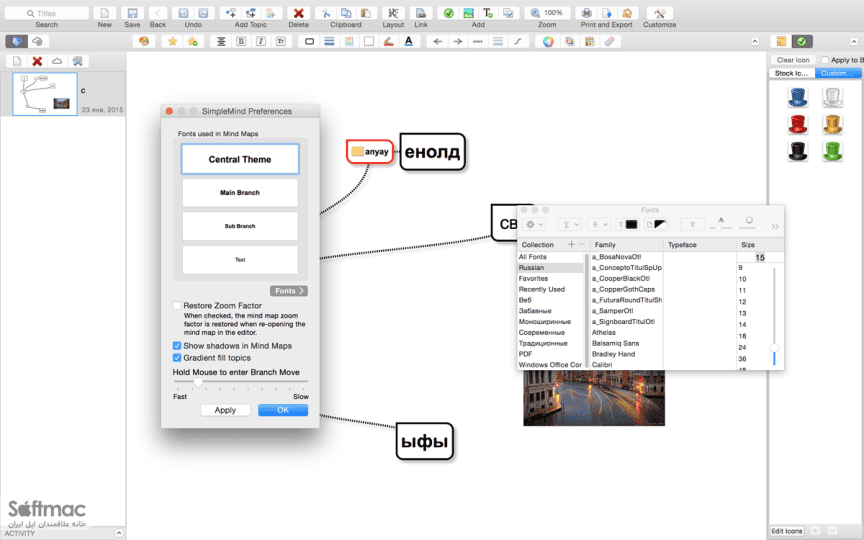Select the Text font style box
Viewport: 864px width, 540px height.
(x=240, y=260)
